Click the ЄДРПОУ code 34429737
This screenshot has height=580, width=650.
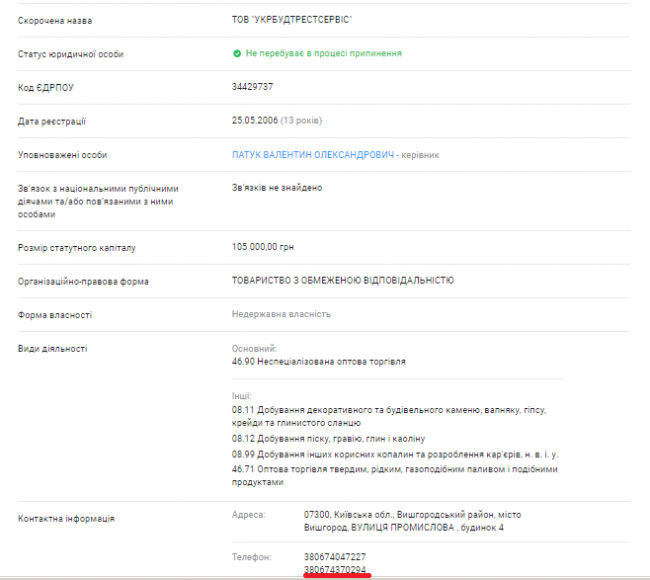pyautogui.click(x=252, y=87)
